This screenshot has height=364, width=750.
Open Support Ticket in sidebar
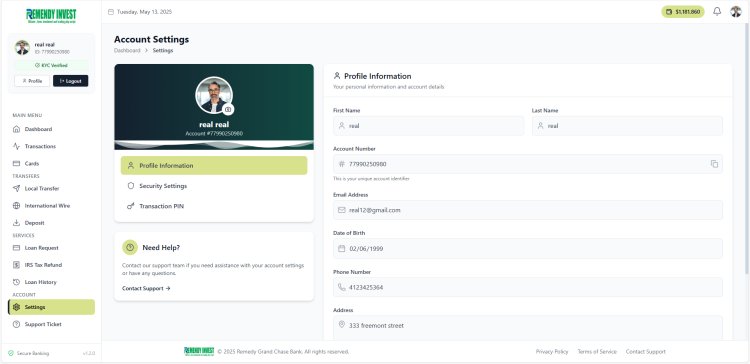(x=51, y=324)
